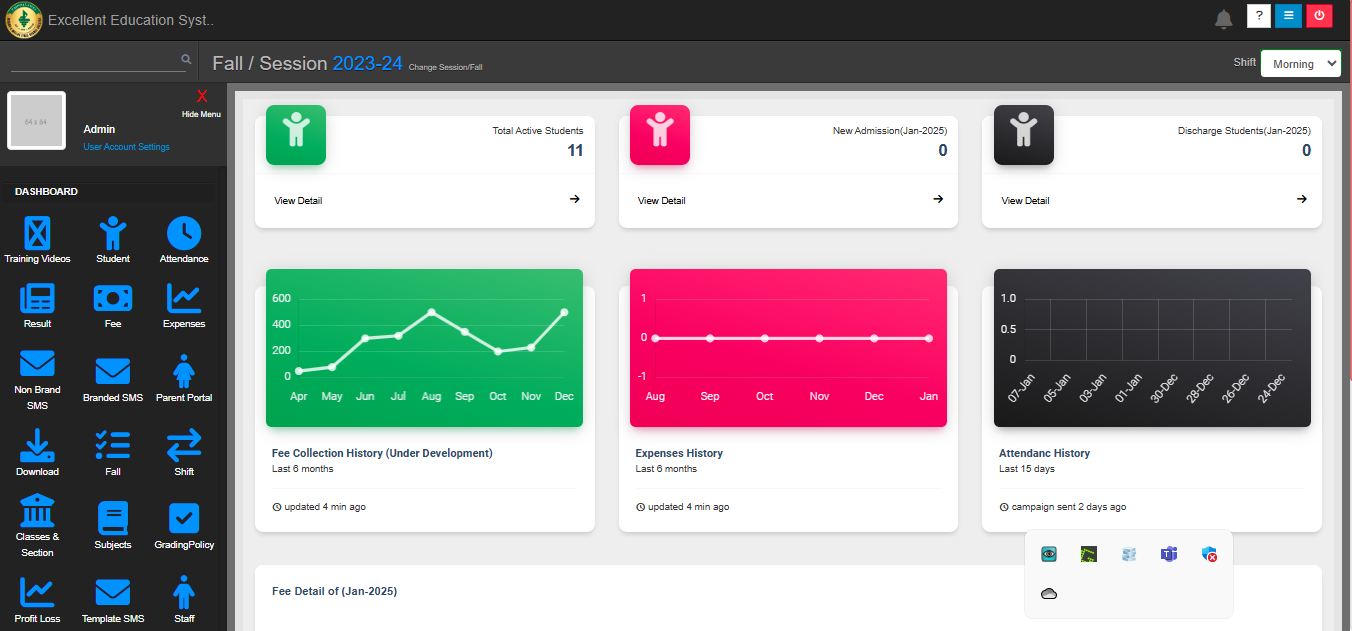This screenshot has height=631, width=1352.
Task: Open the Training Videos module
Action: coord(37,234)
